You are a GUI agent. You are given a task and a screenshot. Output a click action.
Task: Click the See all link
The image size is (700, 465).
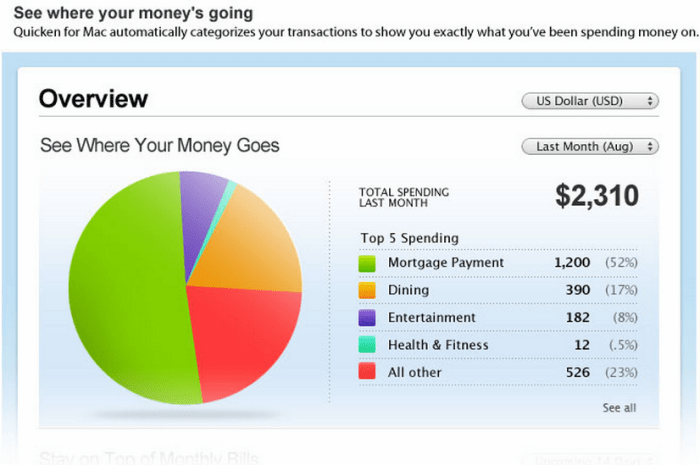coord(619,407)
